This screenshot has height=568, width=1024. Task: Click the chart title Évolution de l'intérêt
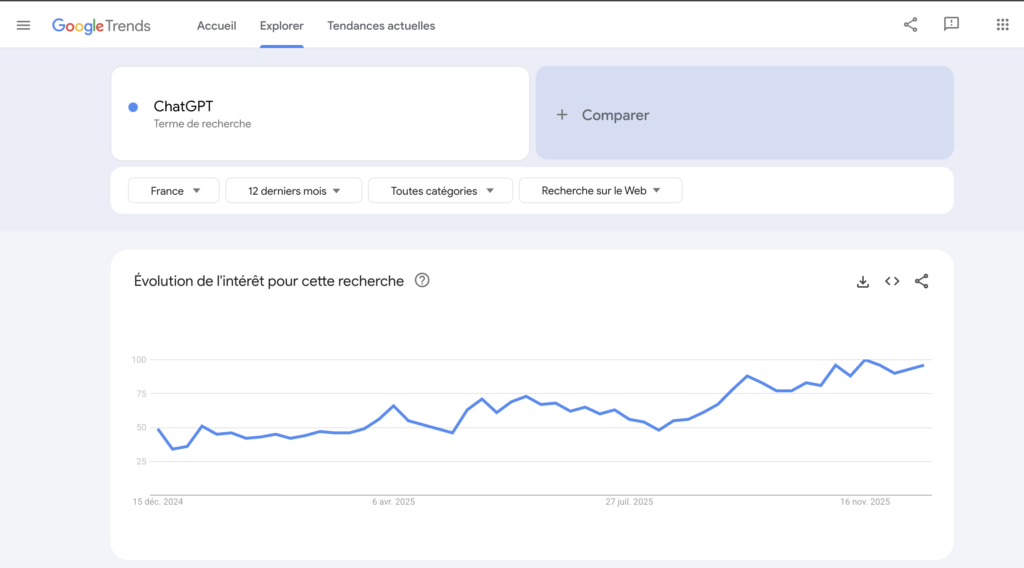point(269,281)
